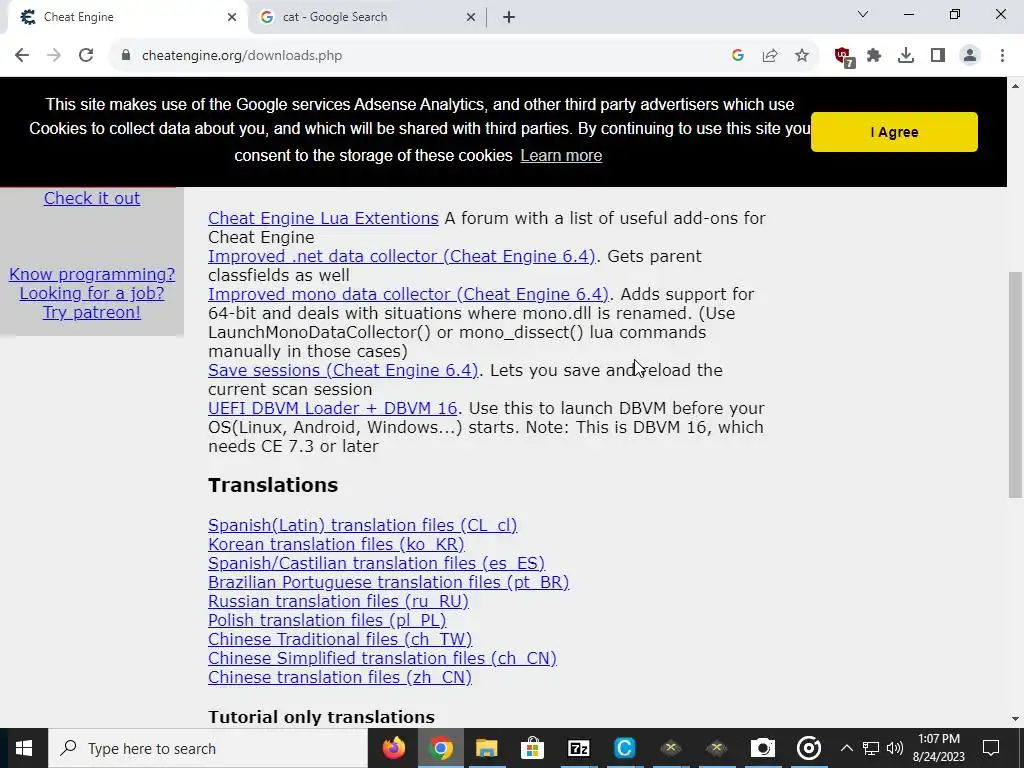Download Improved .net data collector
The image size is (1024, 768).
pyautogui.click(x=402, y=256)
